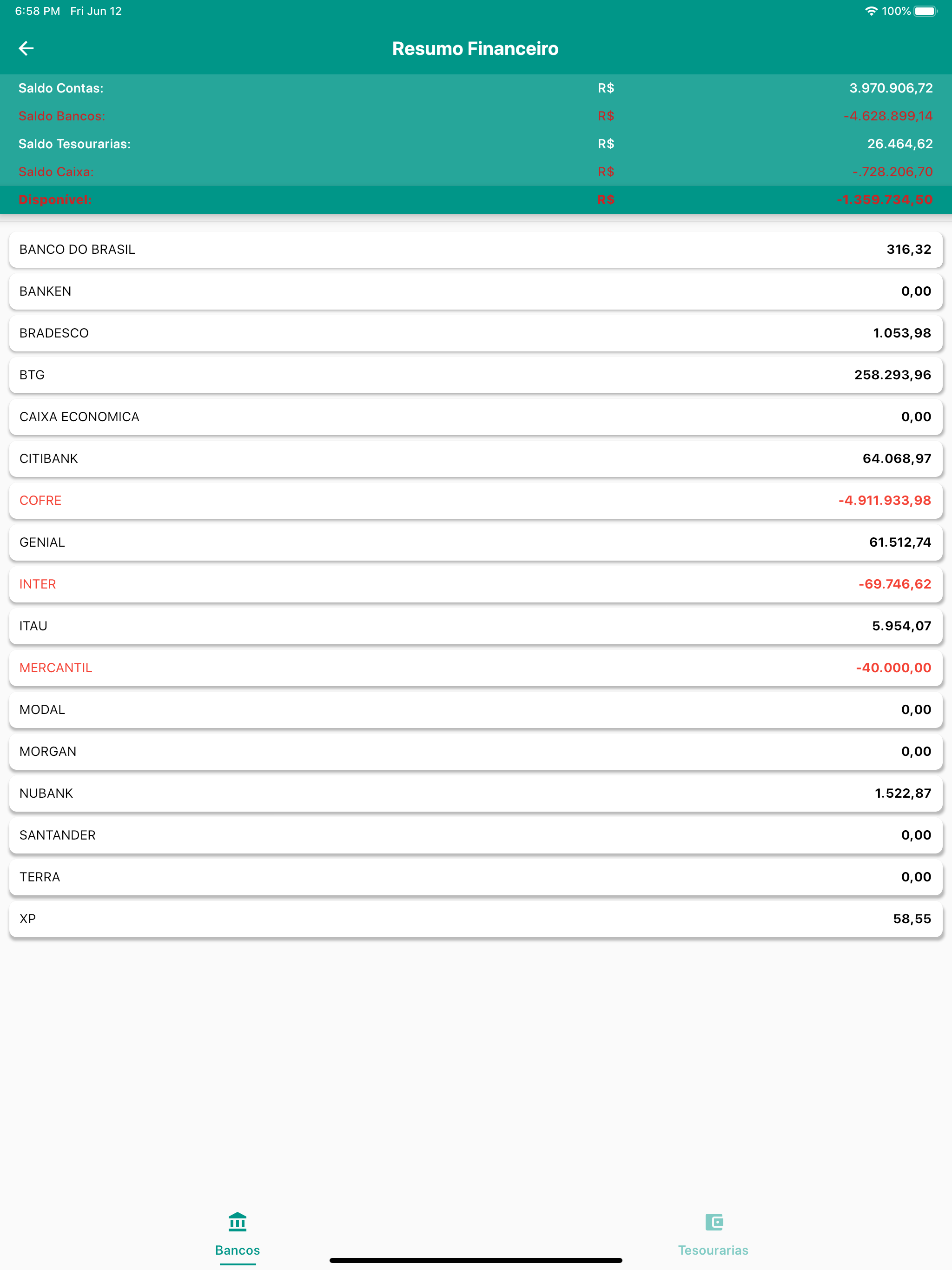Open the GENIAL bank name
The image size is (952, 1270).
42,542
